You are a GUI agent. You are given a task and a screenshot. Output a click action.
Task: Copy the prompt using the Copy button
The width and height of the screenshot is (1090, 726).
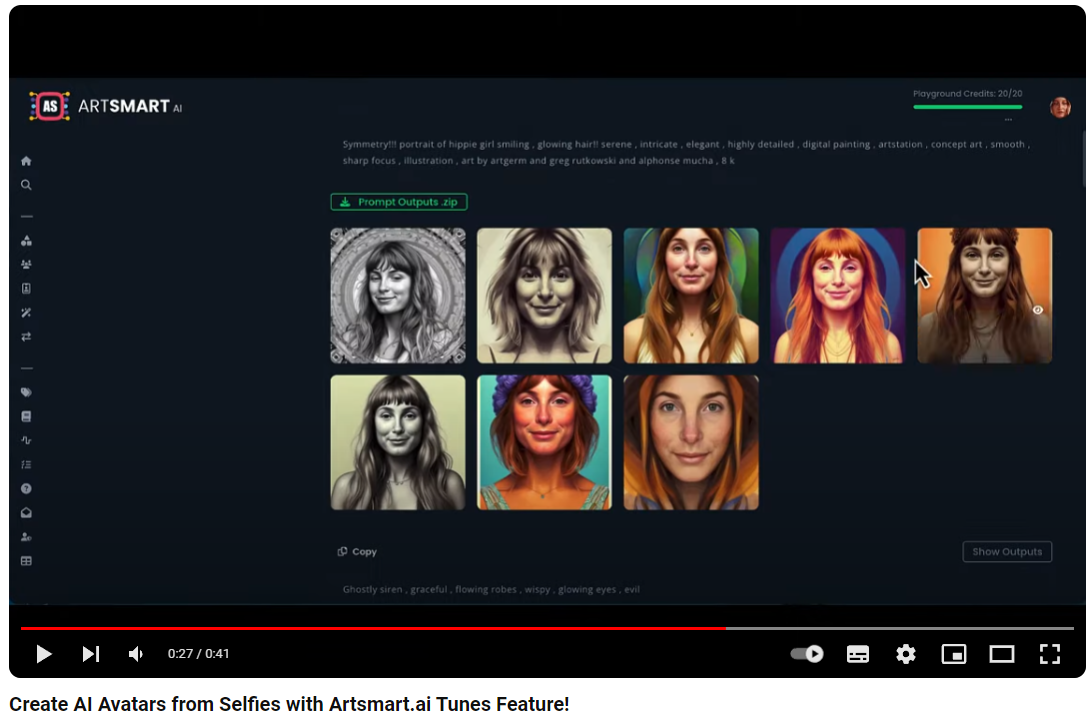click(357, 551)
